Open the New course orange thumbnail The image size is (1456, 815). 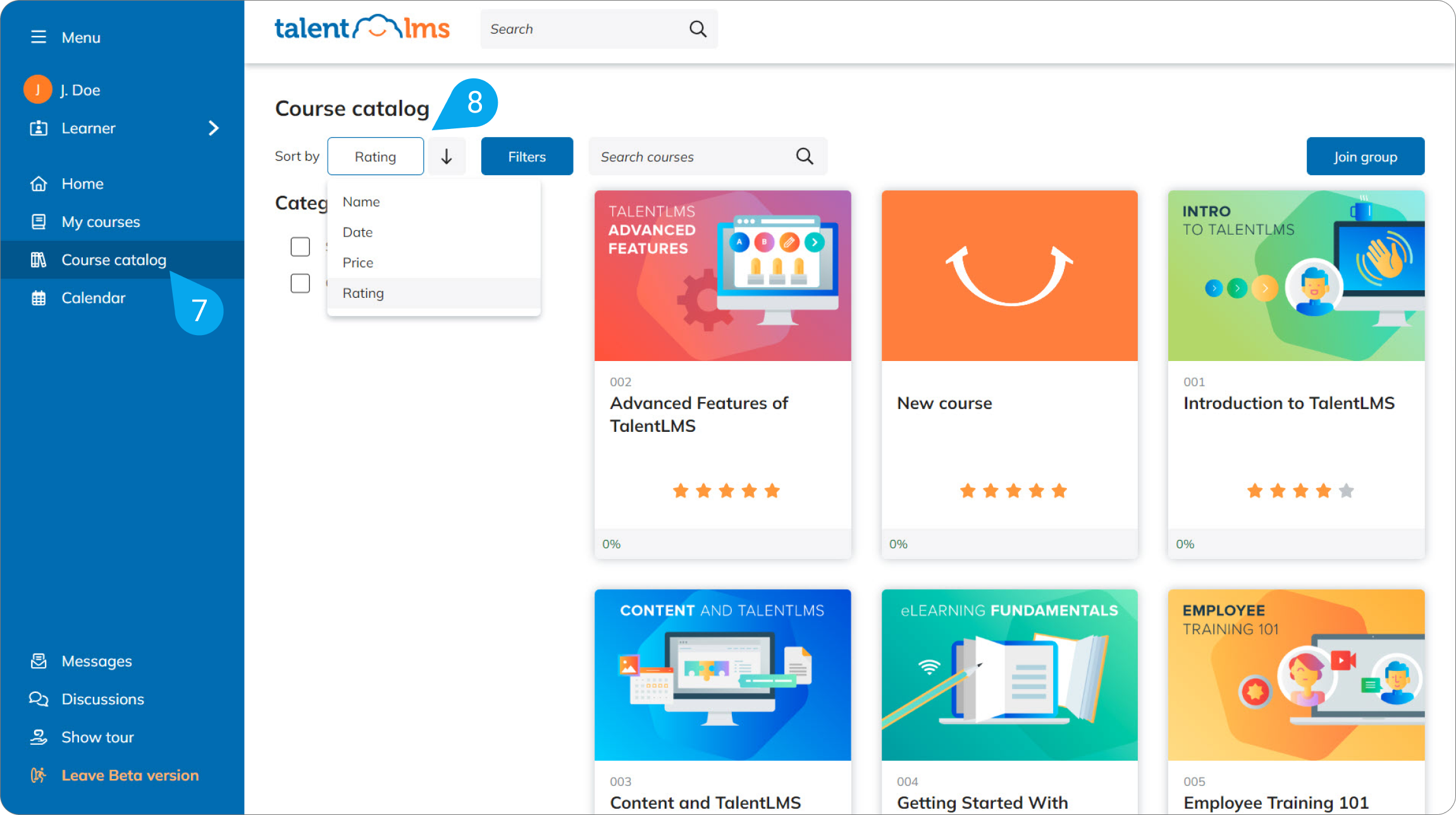click(1009, 276)
